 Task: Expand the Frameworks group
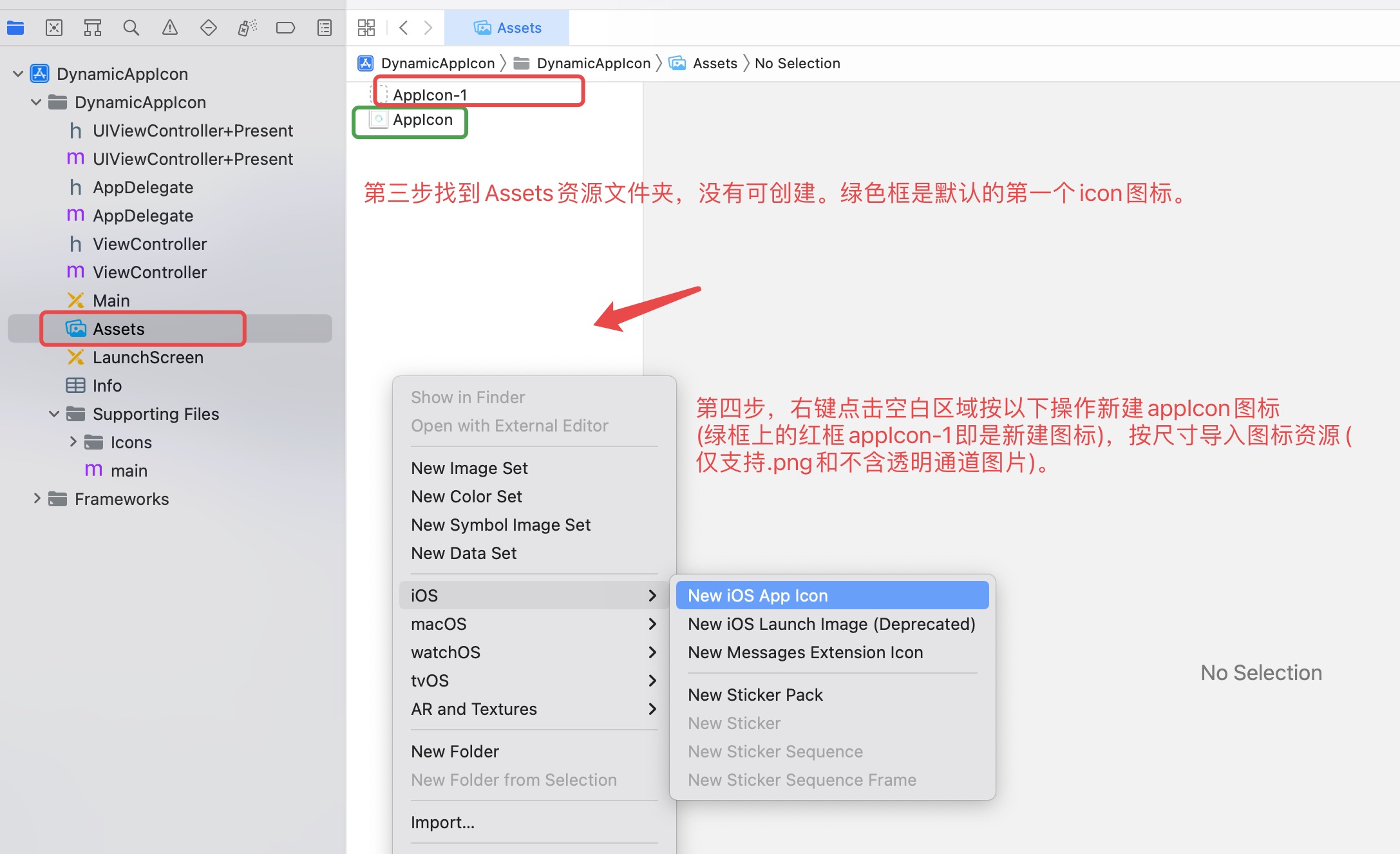pyautogui.click(x=37, y=498)
